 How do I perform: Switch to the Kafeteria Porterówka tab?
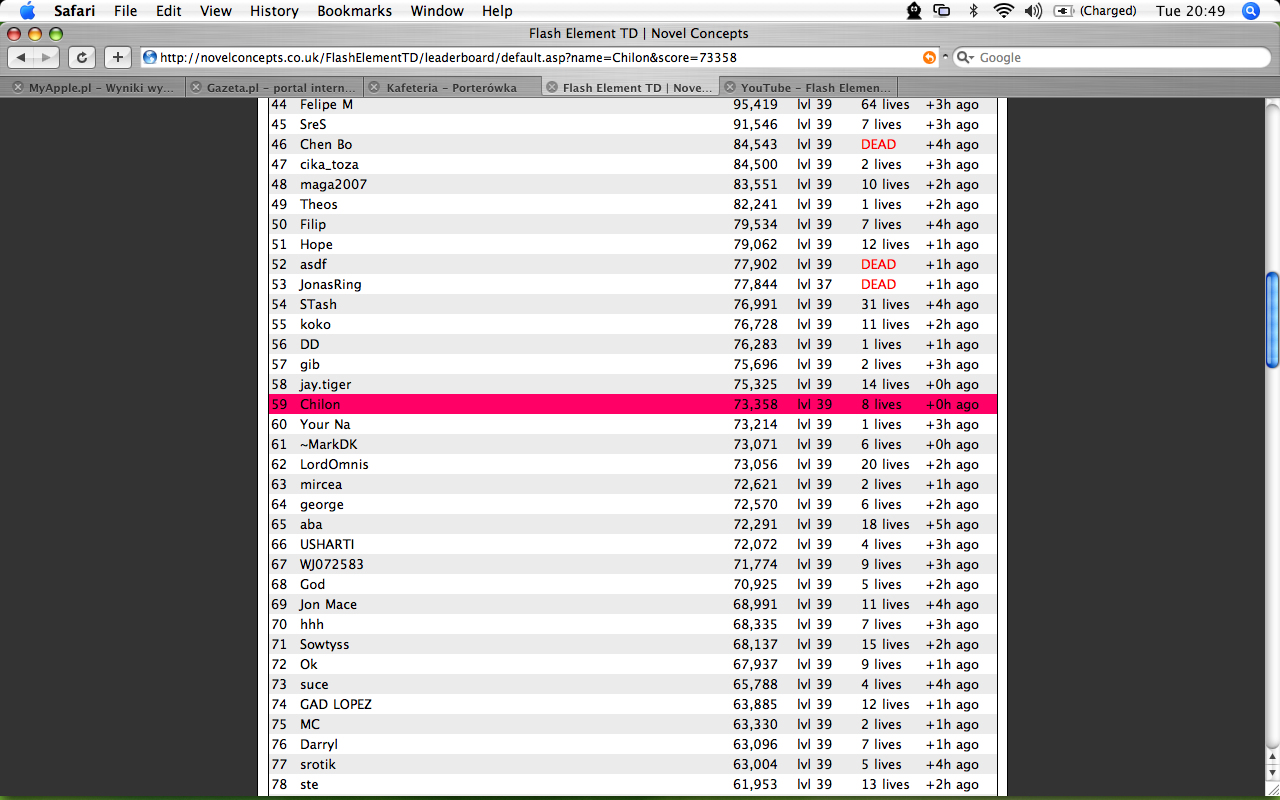click(451, 88)
